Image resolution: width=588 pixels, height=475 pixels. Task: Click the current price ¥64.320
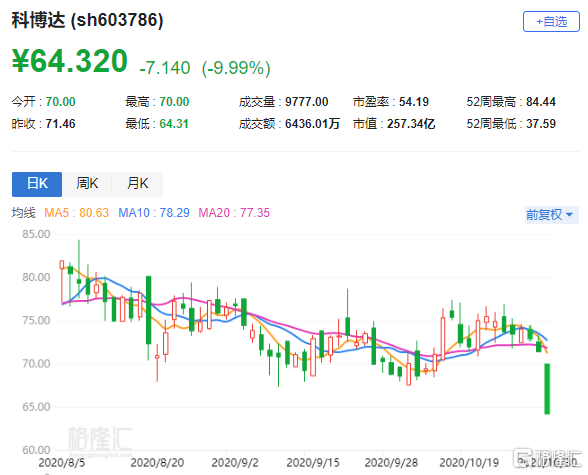(x=70, y=61)
